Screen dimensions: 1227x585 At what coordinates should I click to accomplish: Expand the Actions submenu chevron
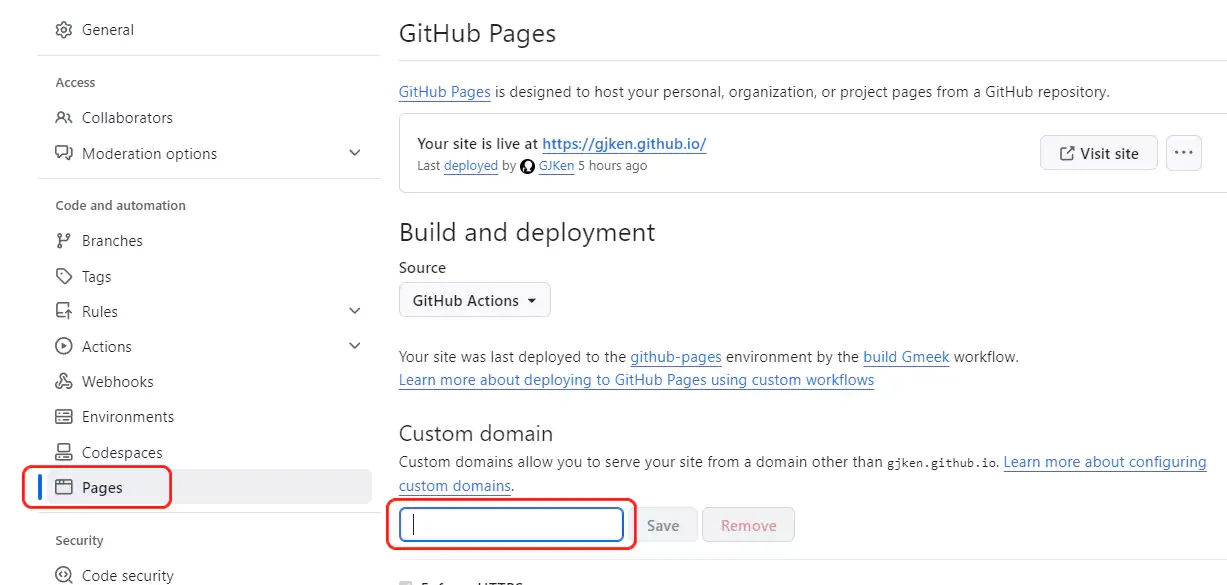(354, 347)
